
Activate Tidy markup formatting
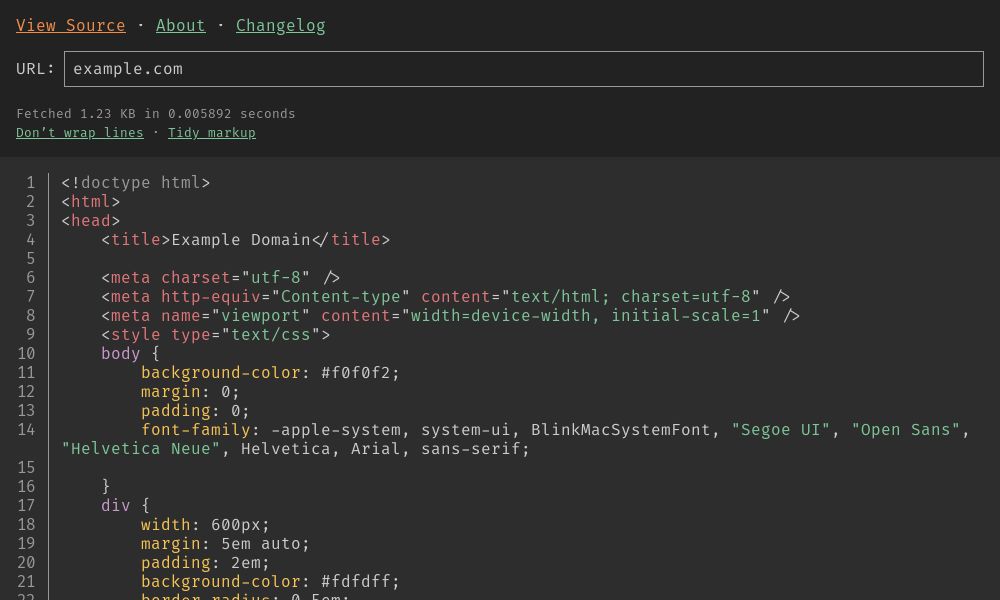(x=211, y=132)
